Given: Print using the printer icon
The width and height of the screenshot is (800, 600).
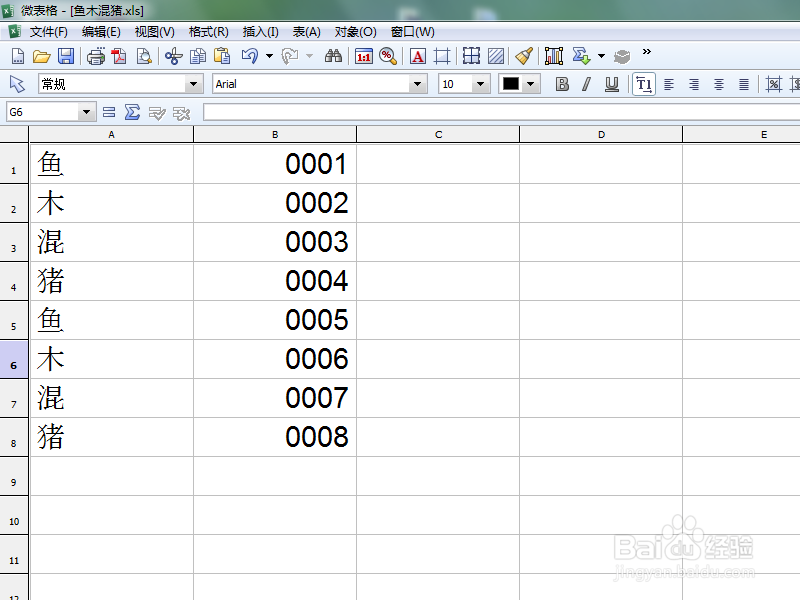Looking at the screenshot, I should [95, 56].
